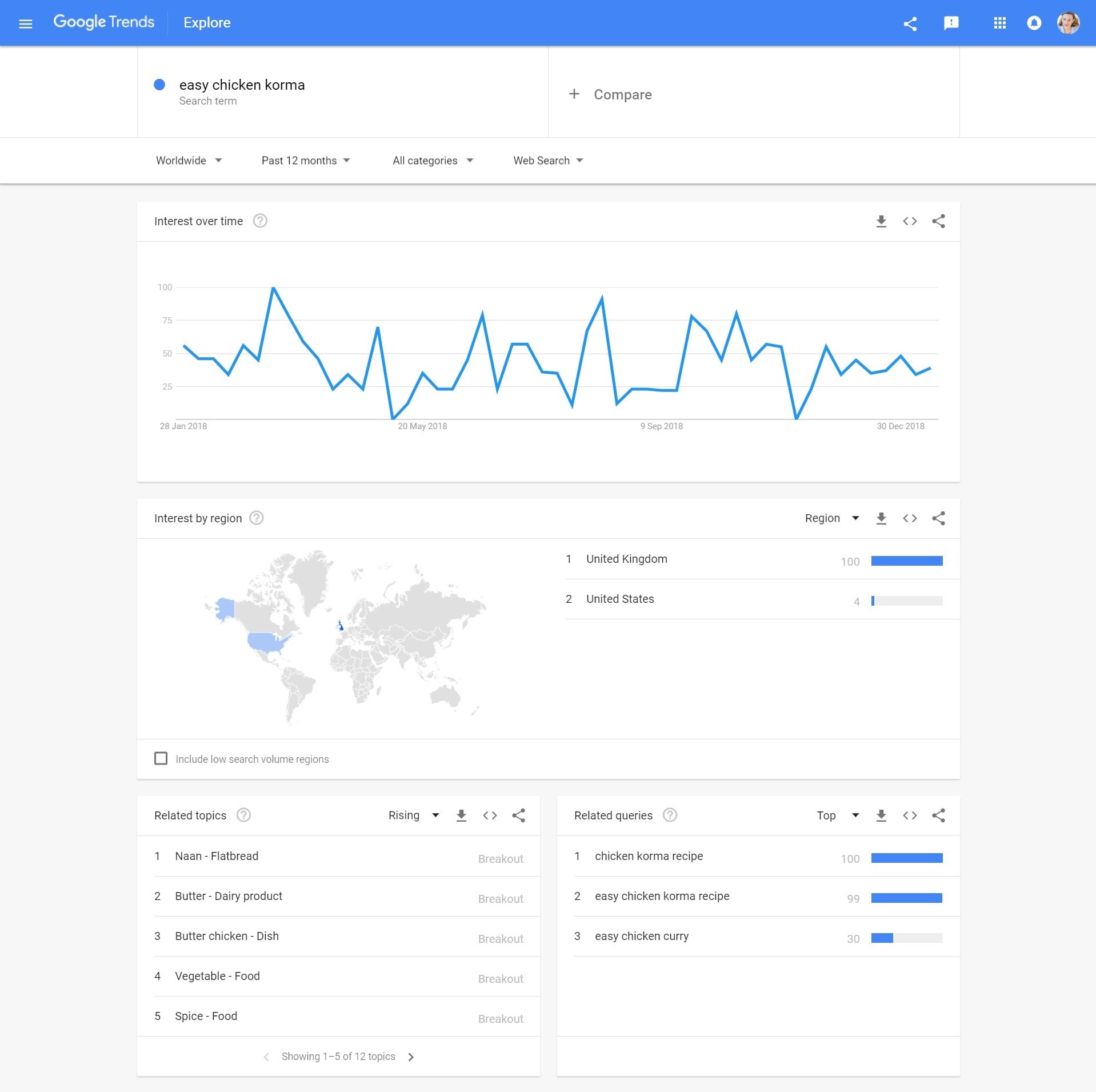This screenshot has width=1096, height=1092.
Task: Open the Worldwide location dropdown
Action: (189, 161)
